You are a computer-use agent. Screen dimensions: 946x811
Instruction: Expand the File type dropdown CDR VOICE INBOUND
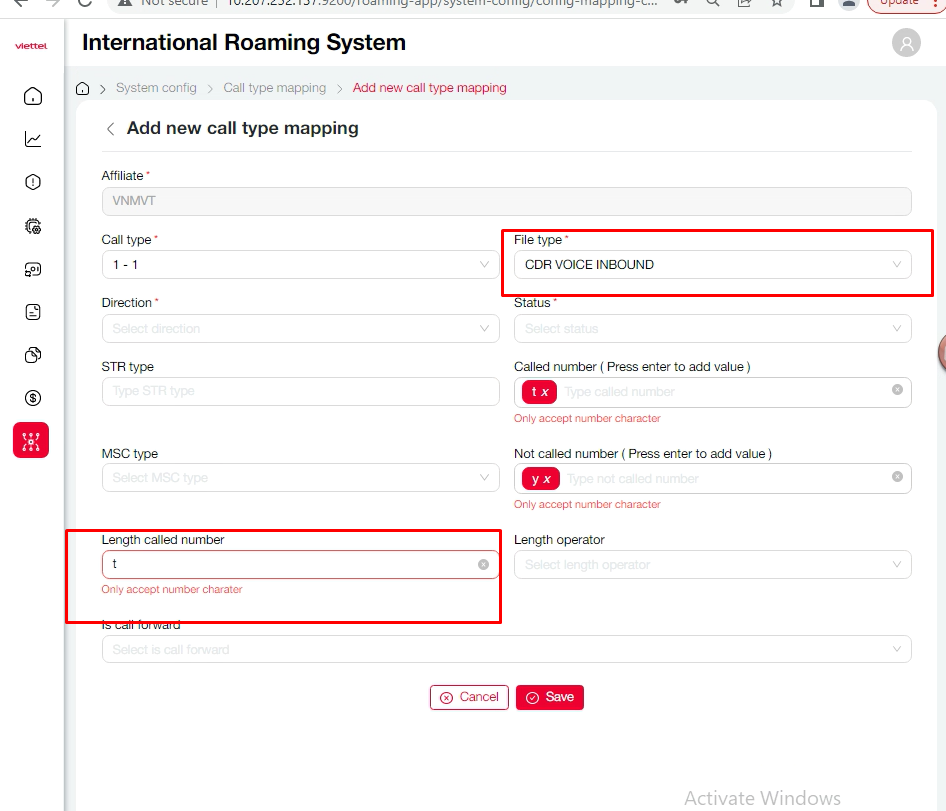coord(712,265)
